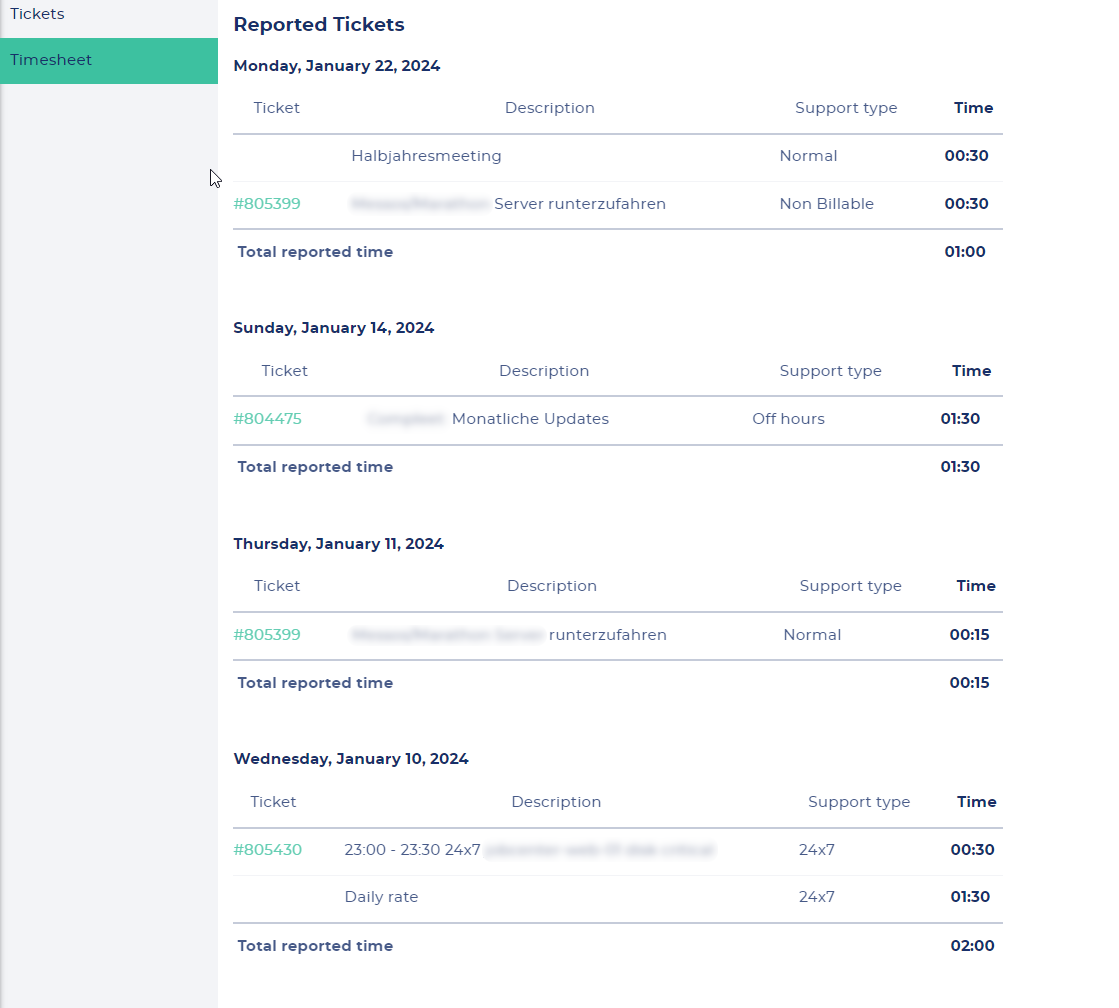Viewport: 1119px width, 1008px height.
Task: Click the Time column header
Action: coord(973,107)
